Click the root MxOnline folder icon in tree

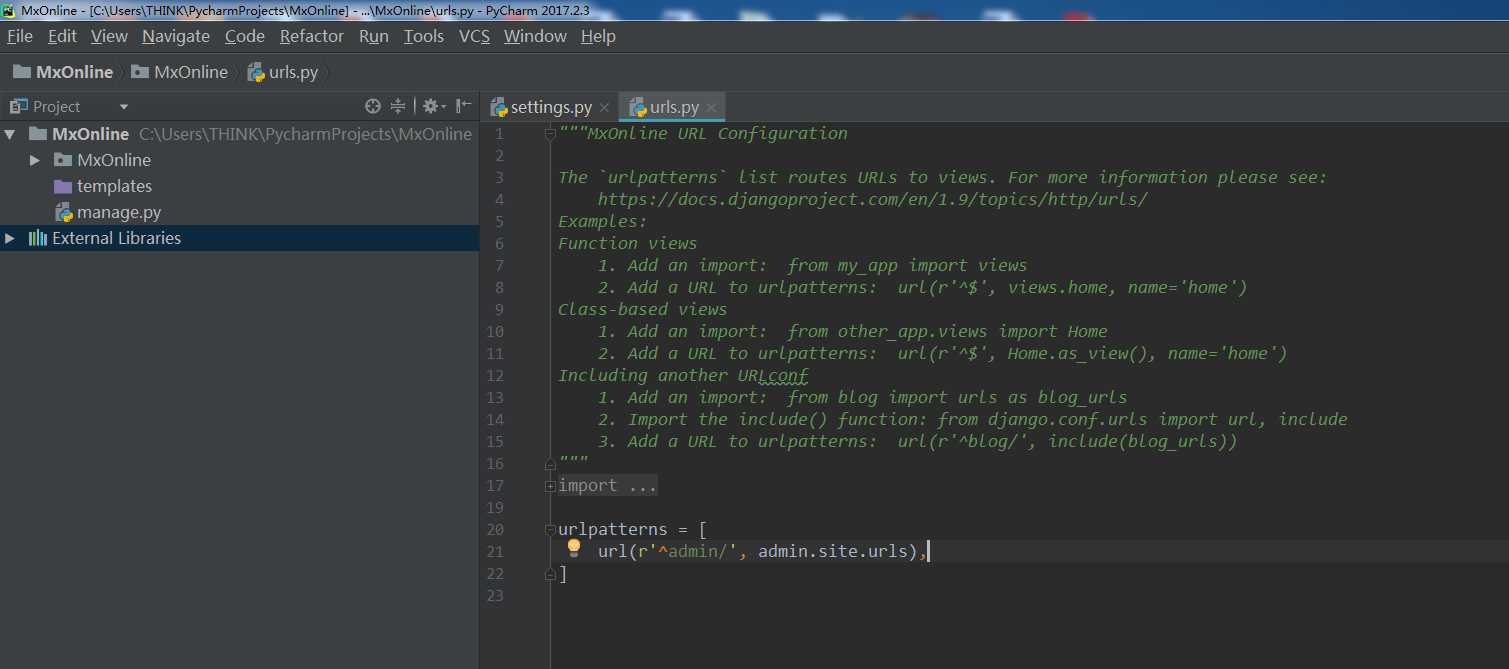38,134
